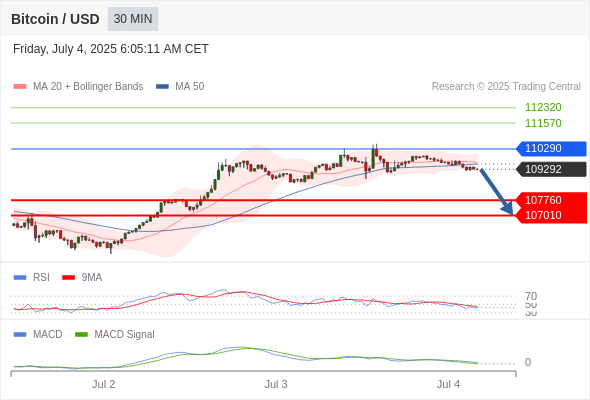Click the MA 50 blue legend swatch
Viewport: 590px width, 400px height.
pos(162,87)
